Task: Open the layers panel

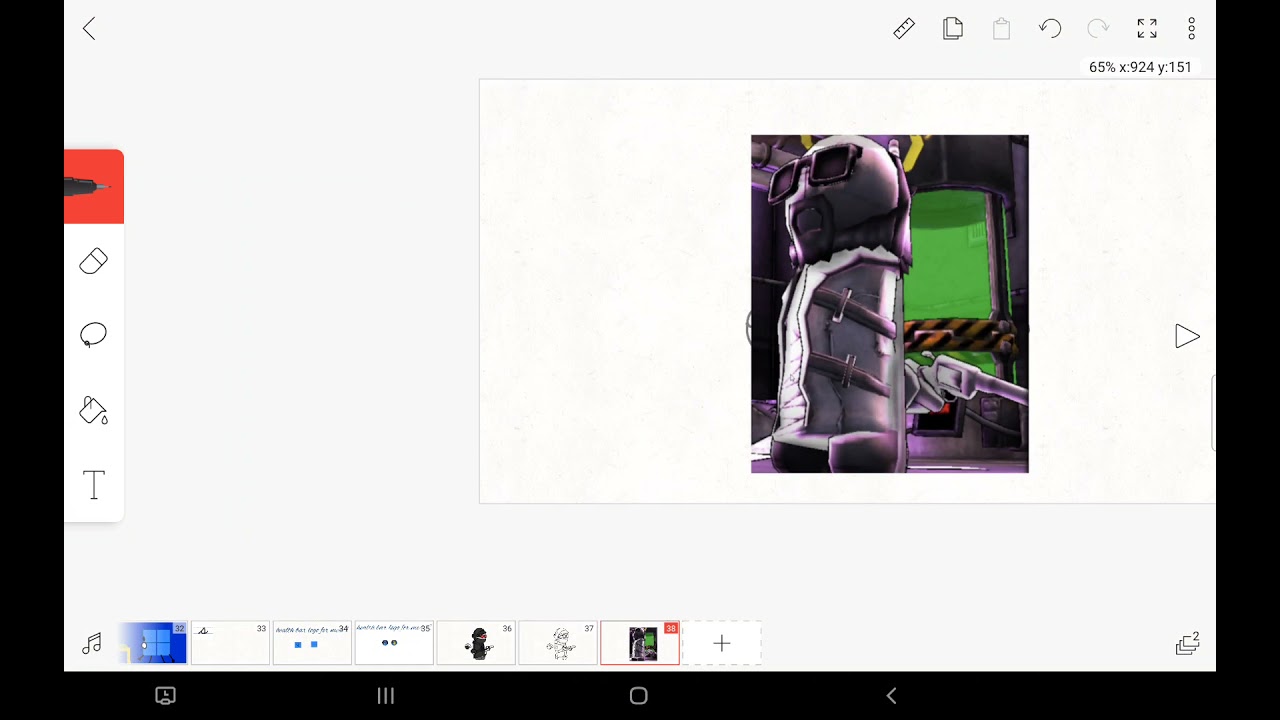Action: point(1188,644)
